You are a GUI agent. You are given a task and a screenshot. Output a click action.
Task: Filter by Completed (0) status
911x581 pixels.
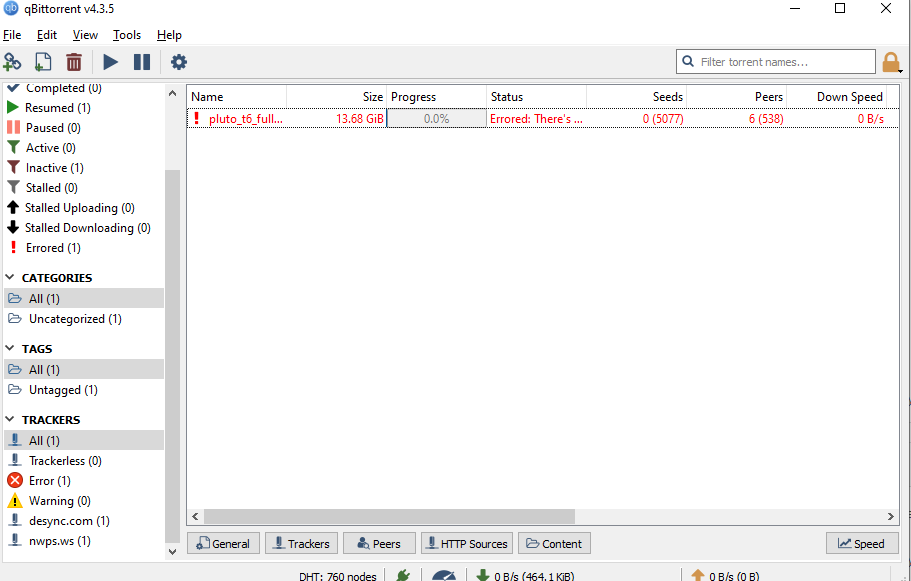(x=54, y=88)
